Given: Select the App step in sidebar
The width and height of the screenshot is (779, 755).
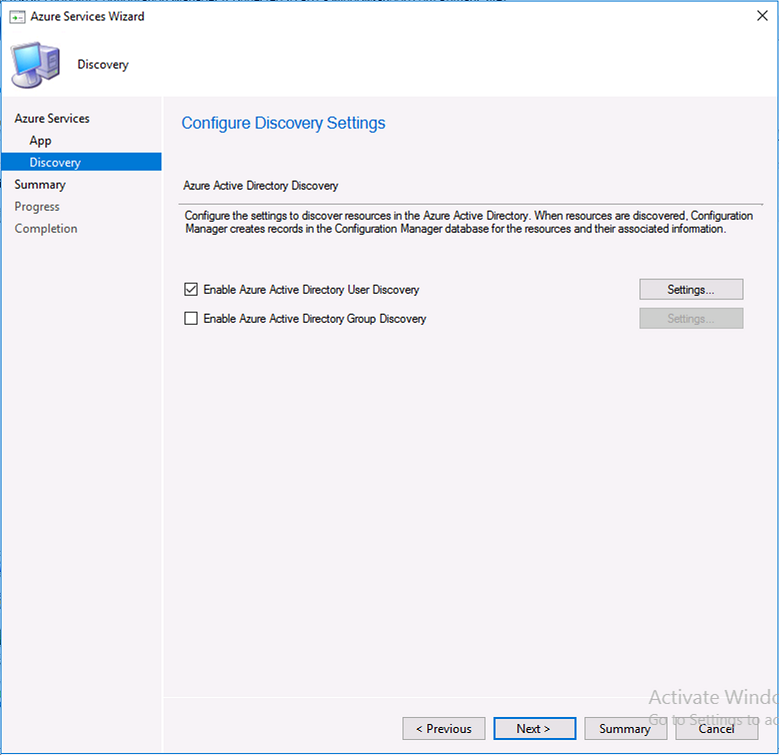Looking at the screenshot, I should pyautogui.click(x=40, y=141).
